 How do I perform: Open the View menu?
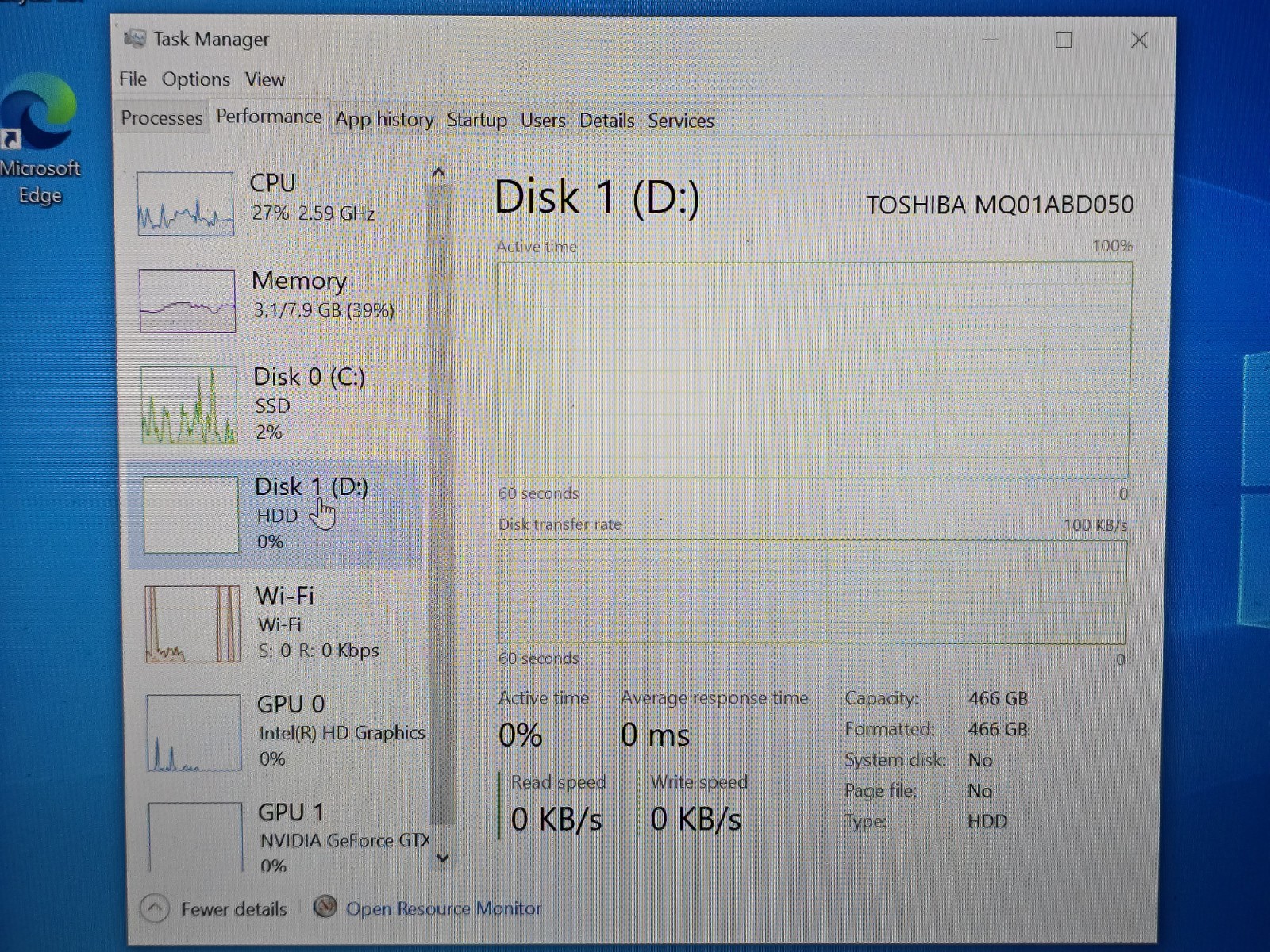tap(264, 79)
